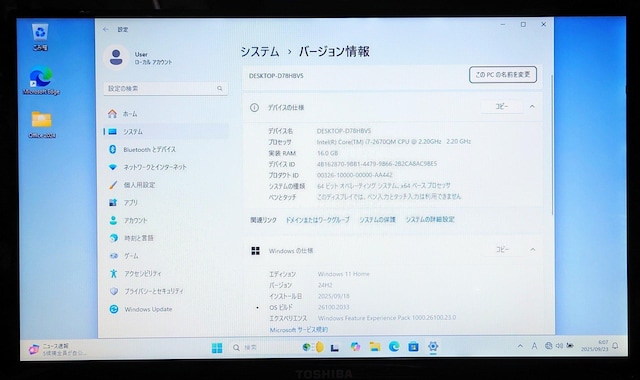Select the processor value Intel Core i7-2670QM

[x=394, y=142]
